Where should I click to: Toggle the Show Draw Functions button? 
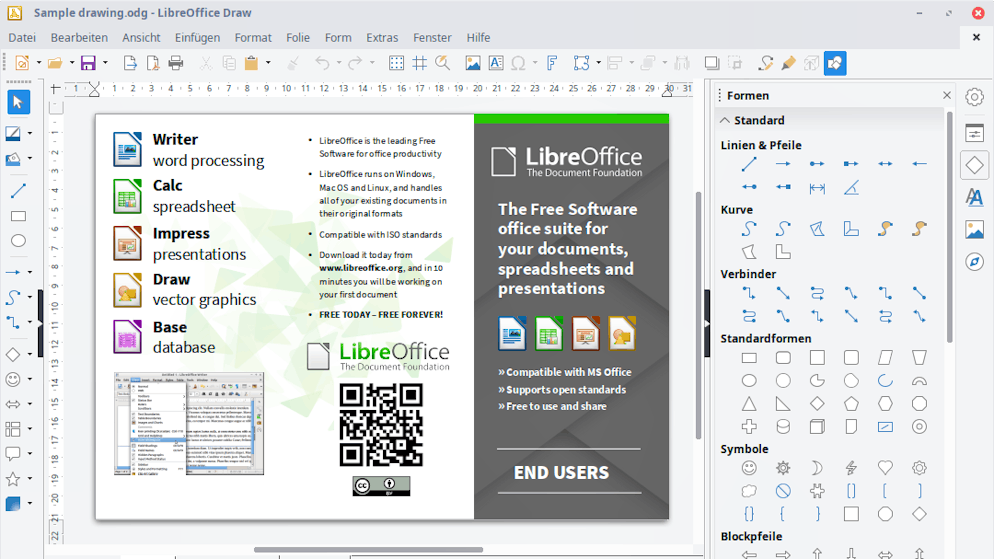(x=835, y=63)
